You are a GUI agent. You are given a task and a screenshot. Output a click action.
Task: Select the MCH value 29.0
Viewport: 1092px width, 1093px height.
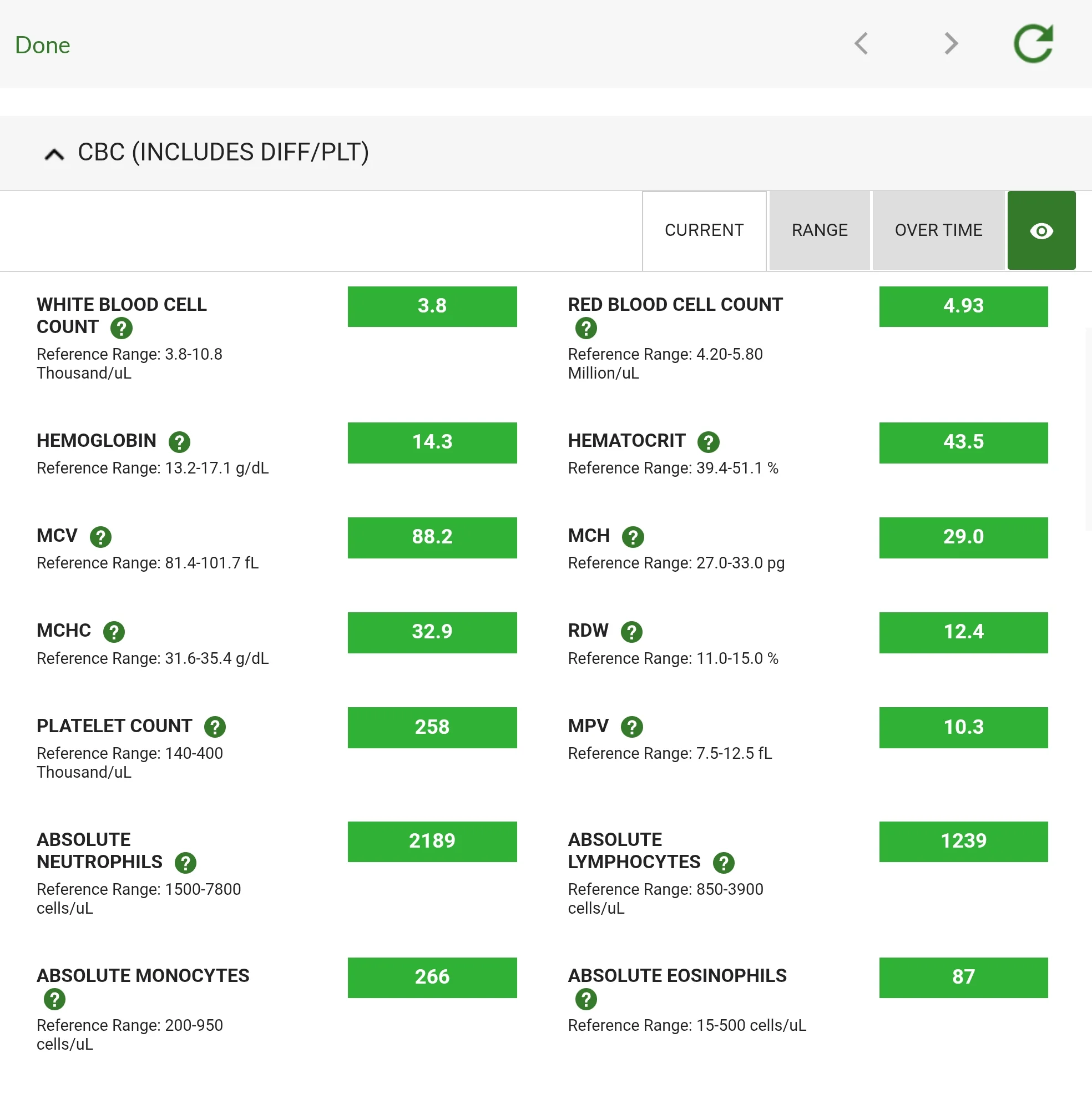click(963, 537)
